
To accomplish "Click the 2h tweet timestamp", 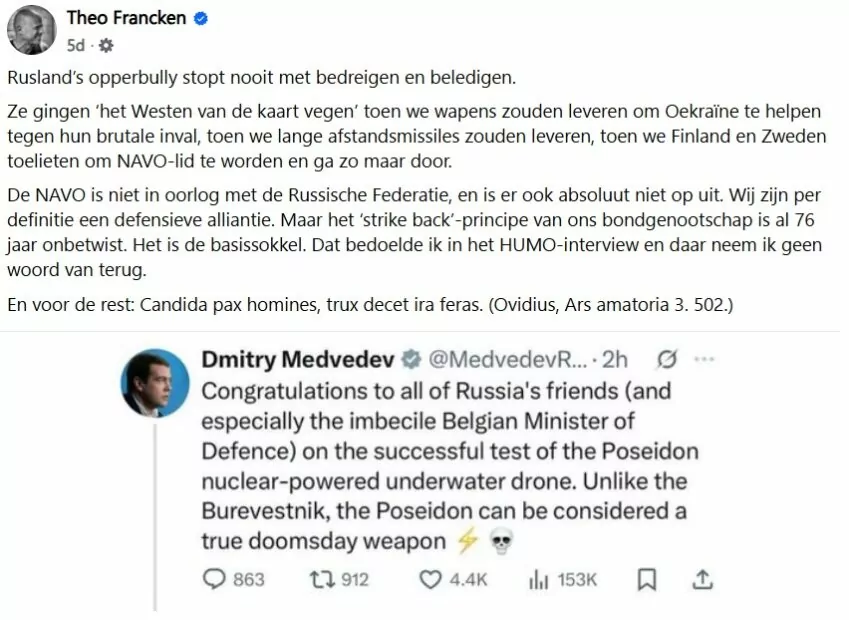I will 619,359.
